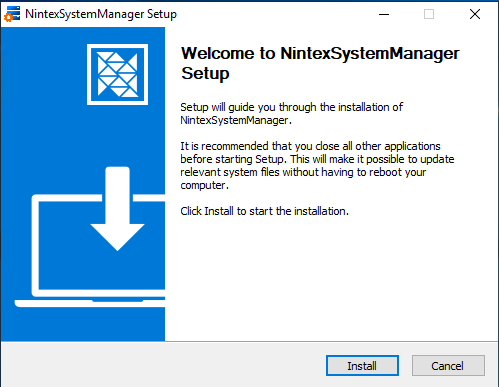Click the 'NintexSystemManager Setup' title bar text

coord(101,14)
